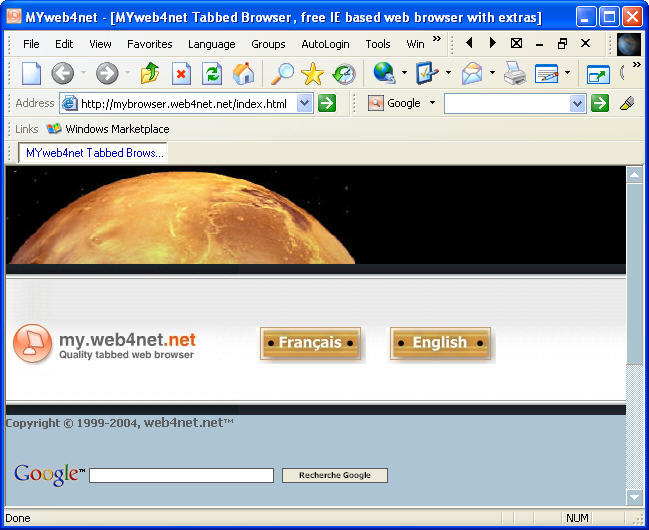Screen dimensions: 649x530
Task: Choose the Français language button
Action: [310, 343]
